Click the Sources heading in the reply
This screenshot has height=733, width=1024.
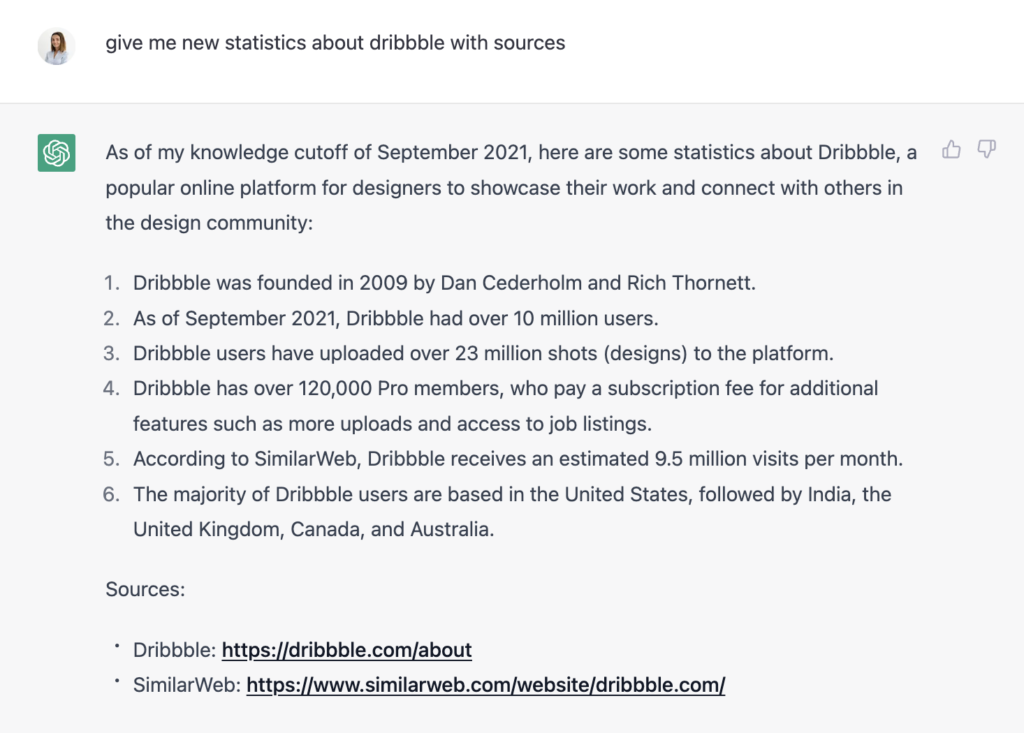point(144,590)
